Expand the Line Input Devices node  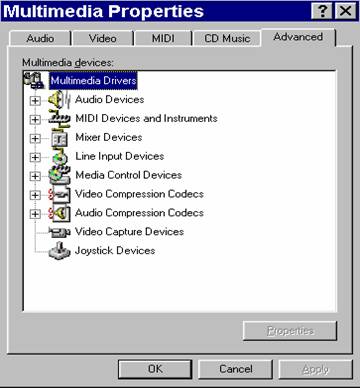click(35, 157)
